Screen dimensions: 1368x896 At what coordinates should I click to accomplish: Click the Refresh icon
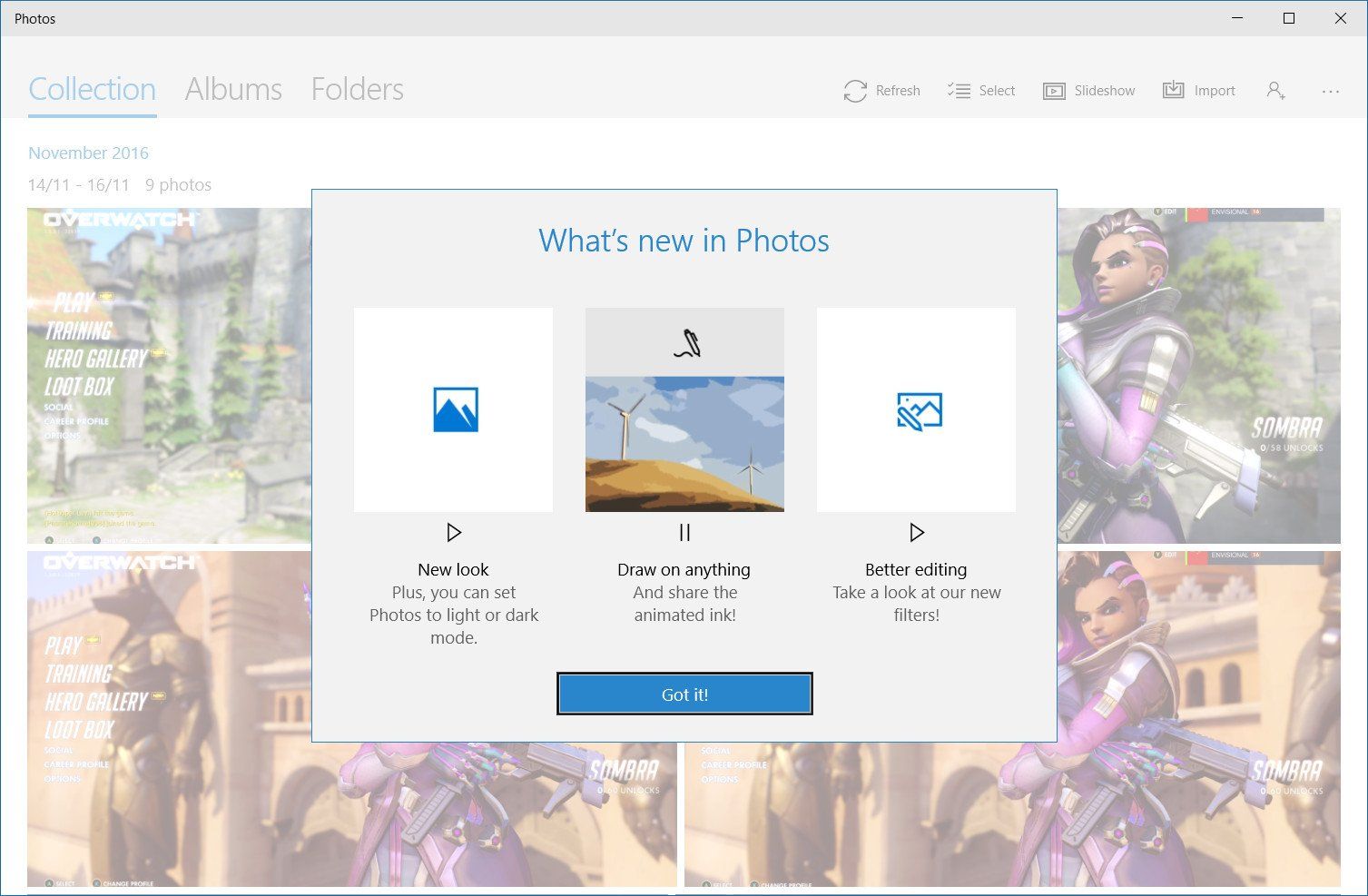(x=854, y=91)
